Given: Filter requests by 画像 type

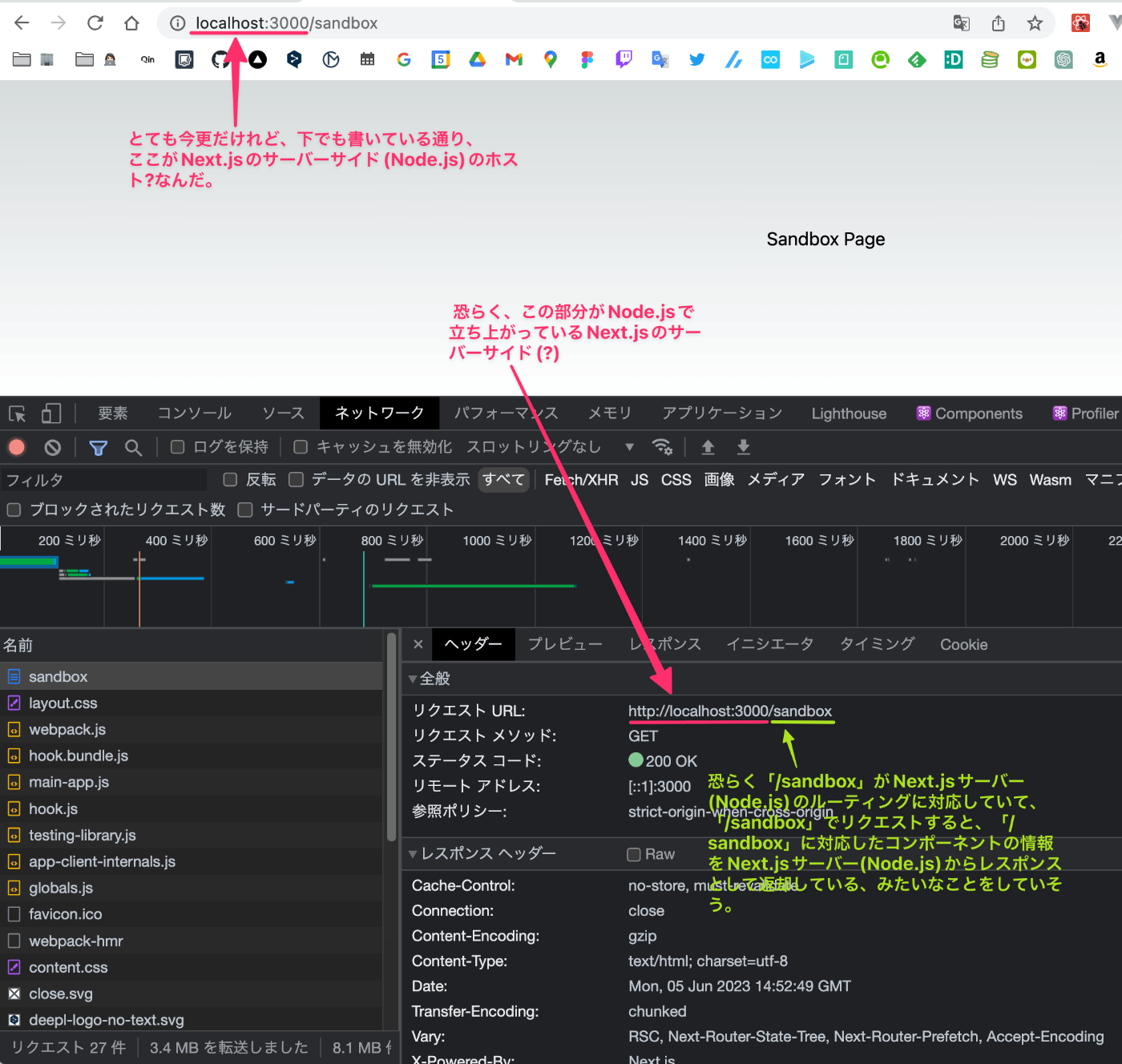Looking at the screenshot, I should pyautogui.click(x=720, y=480).
